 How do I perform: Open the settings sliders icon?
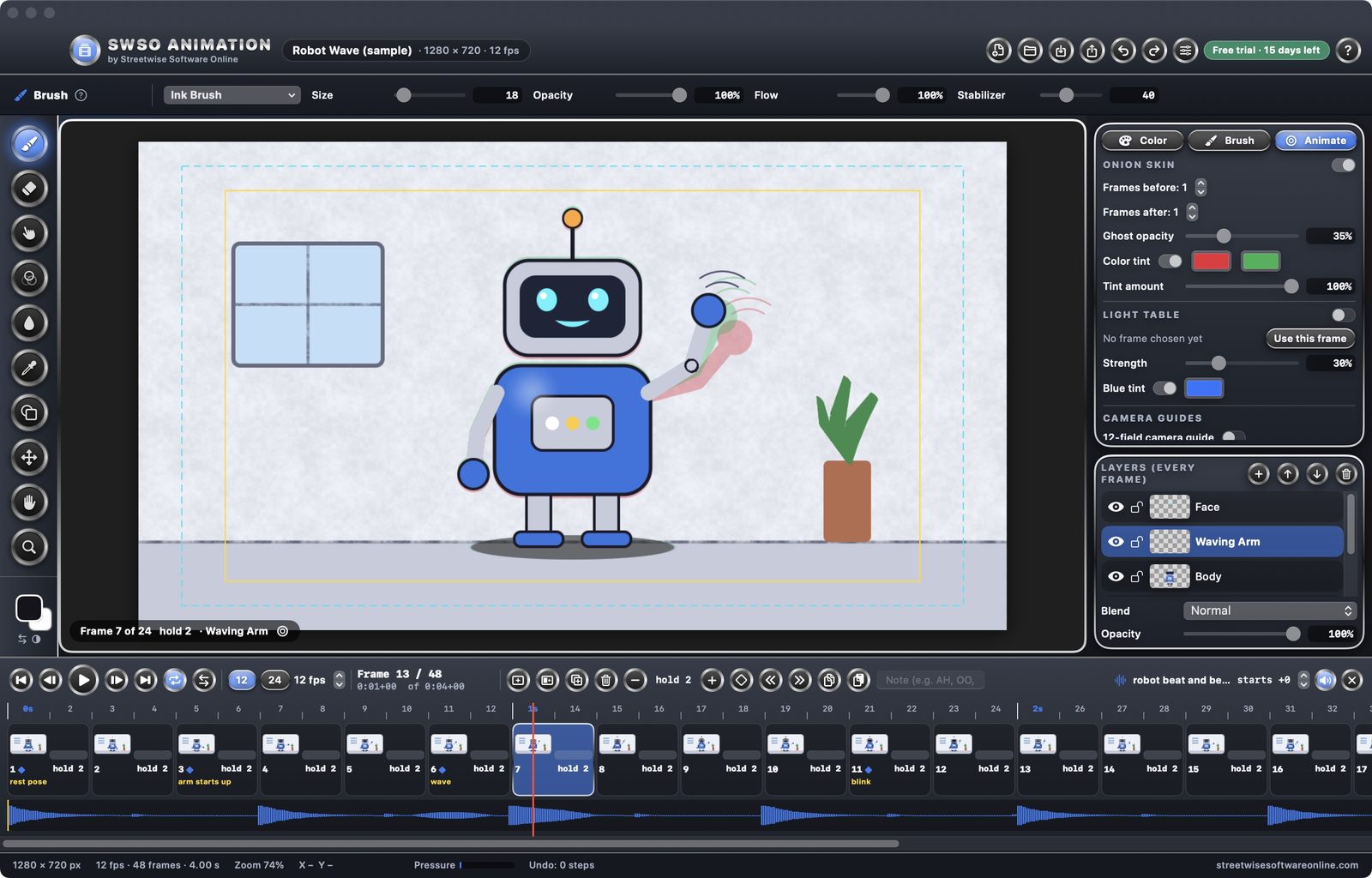[1185, 51]
